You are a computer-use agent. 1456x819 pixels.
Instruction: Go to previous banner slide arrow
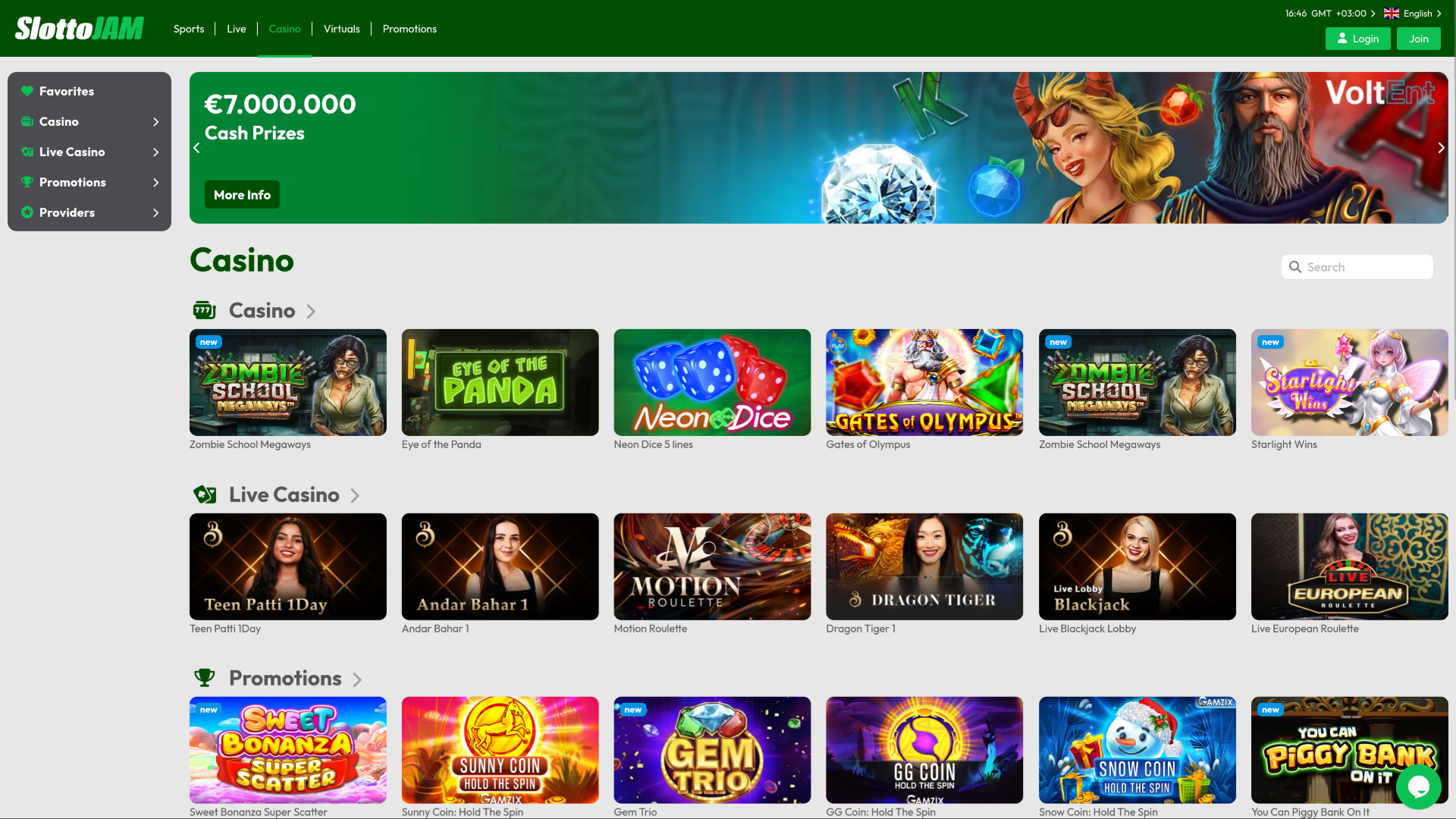click(196, 148)
